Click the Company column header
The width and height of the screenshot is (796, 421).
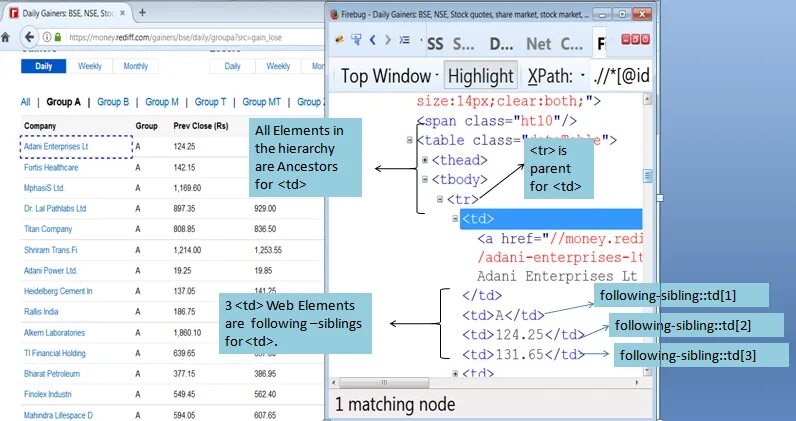40,126
